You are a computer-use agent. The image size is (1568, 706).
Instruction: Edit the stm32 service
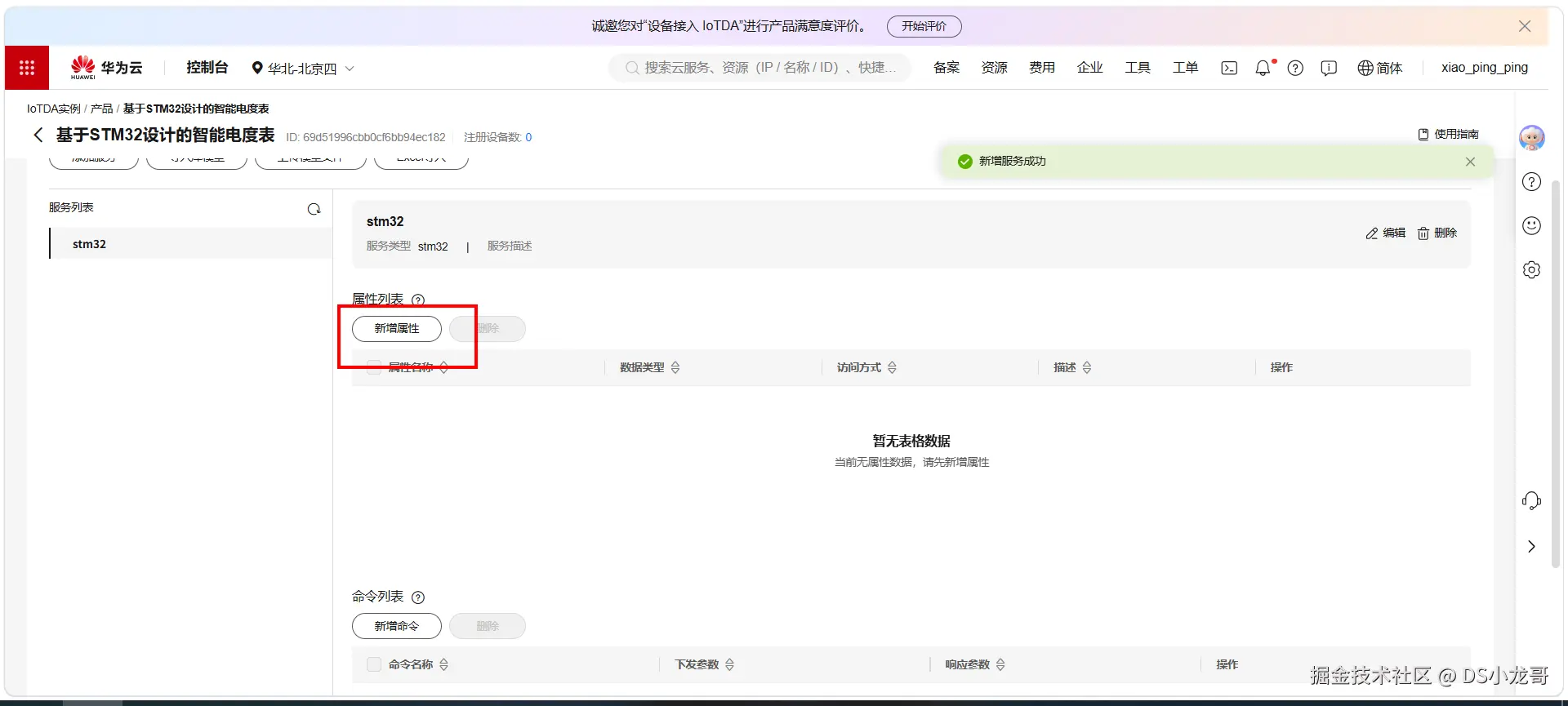tap(1386, 233)
